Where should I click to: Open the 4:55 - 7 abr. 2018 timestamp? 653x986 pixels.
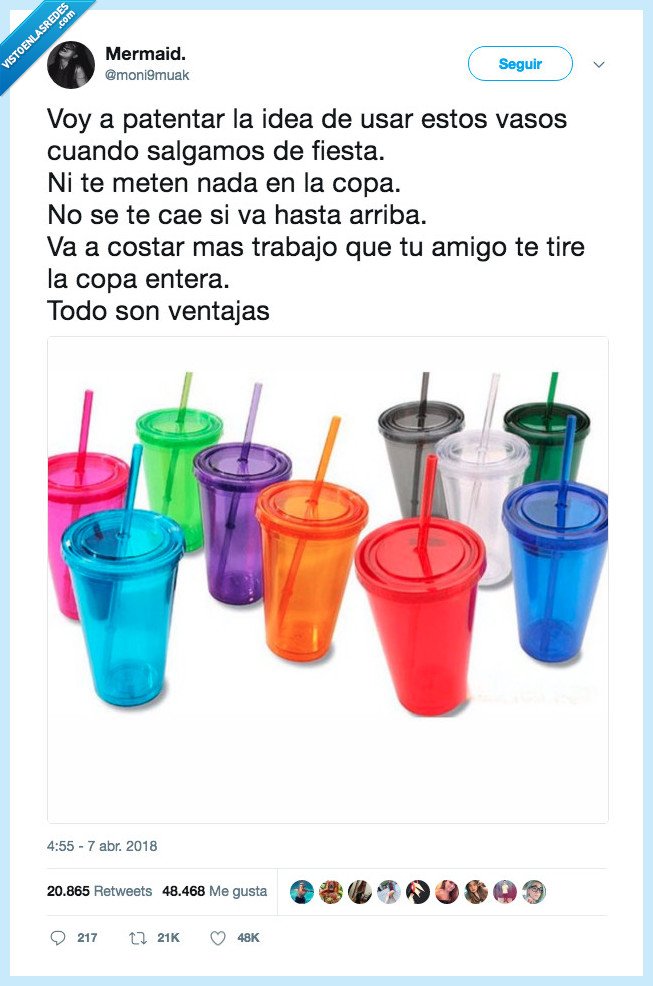[x=102, y=846]
